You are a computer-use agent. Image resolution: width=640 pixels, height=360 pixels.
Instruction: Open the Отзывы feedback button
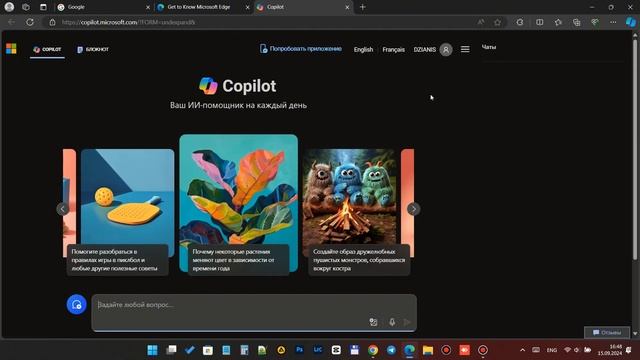(x=607, y=333)
